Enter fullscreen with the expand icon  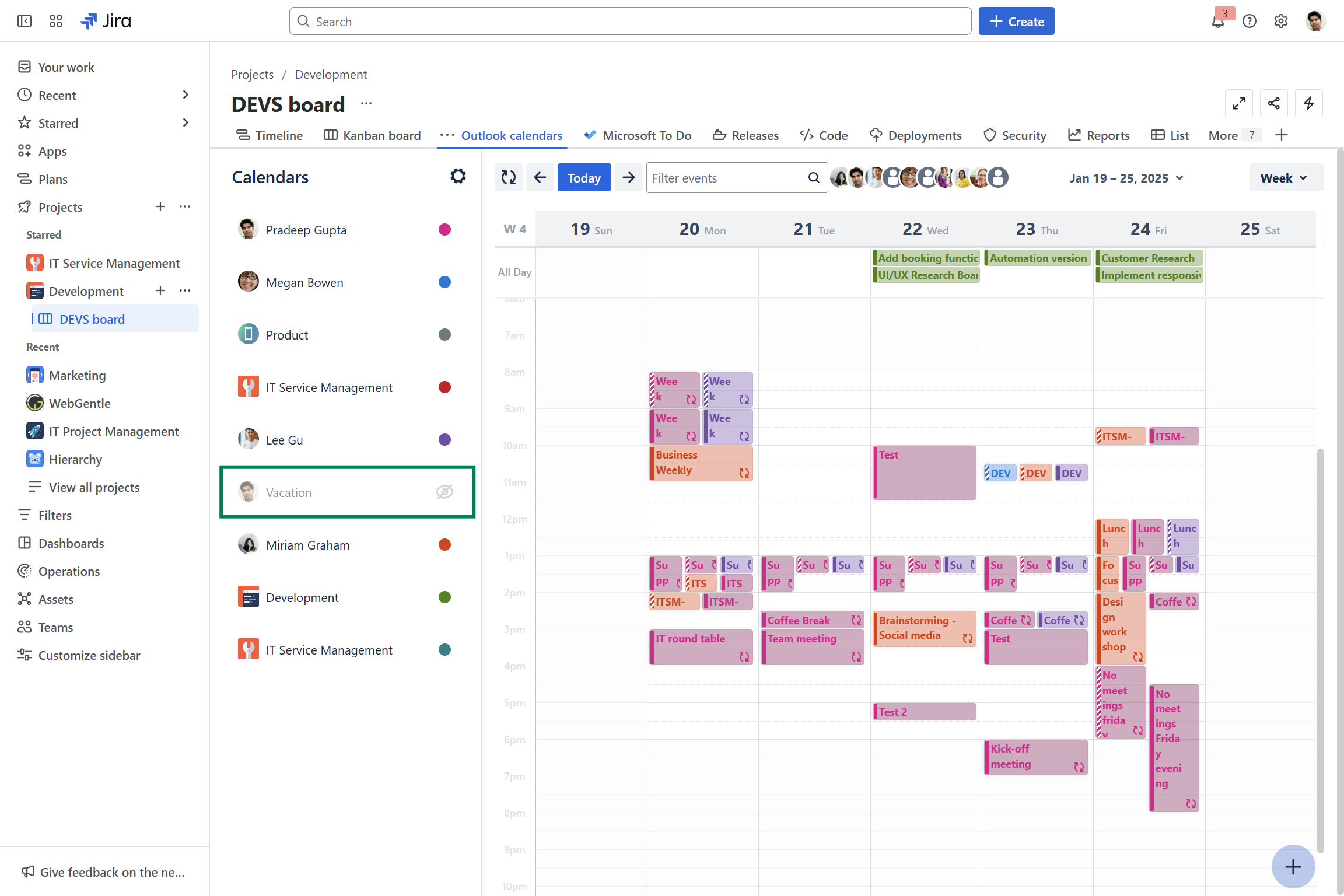[x=1239, y=103]
